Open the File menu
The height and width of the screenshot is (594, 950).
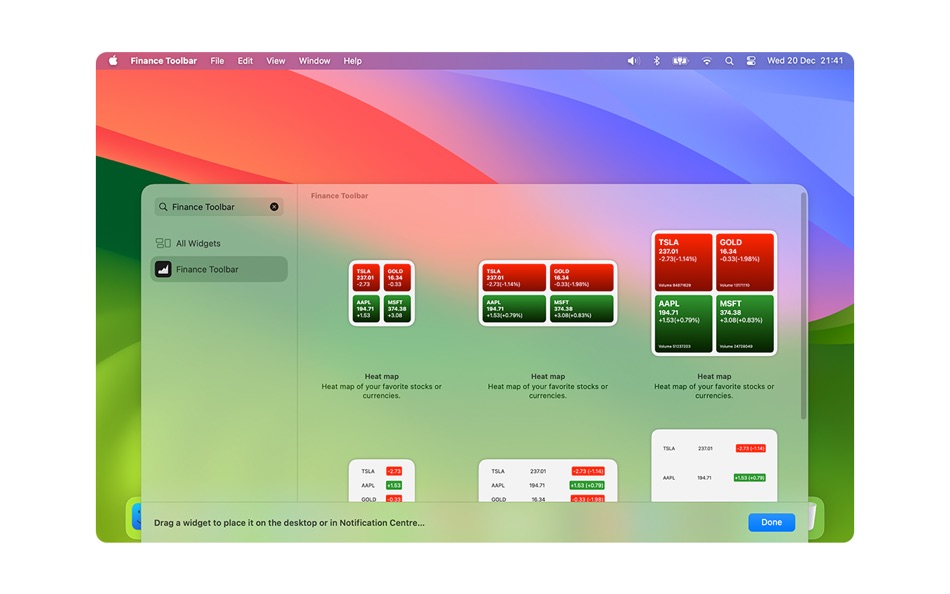(217, 61)
